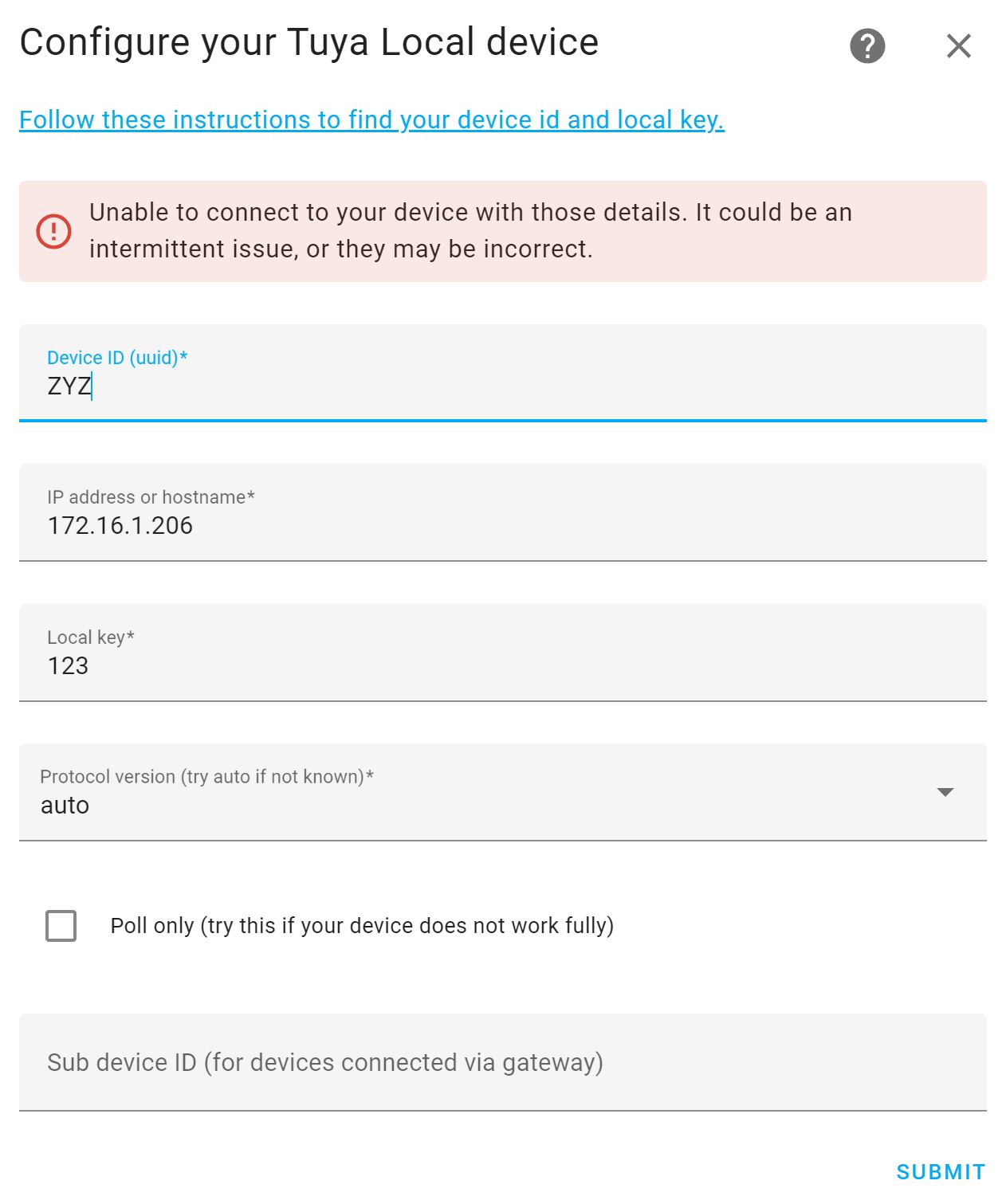This screenshot has width=1006, height=1204.
Task: Click the Configure your Tuya Local device title
Action: pos(309,42)
